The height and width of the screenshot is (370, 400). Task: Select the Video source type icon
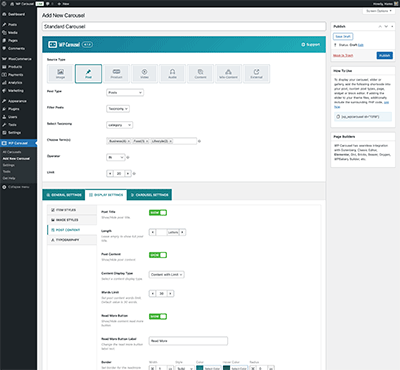(144, 74)
